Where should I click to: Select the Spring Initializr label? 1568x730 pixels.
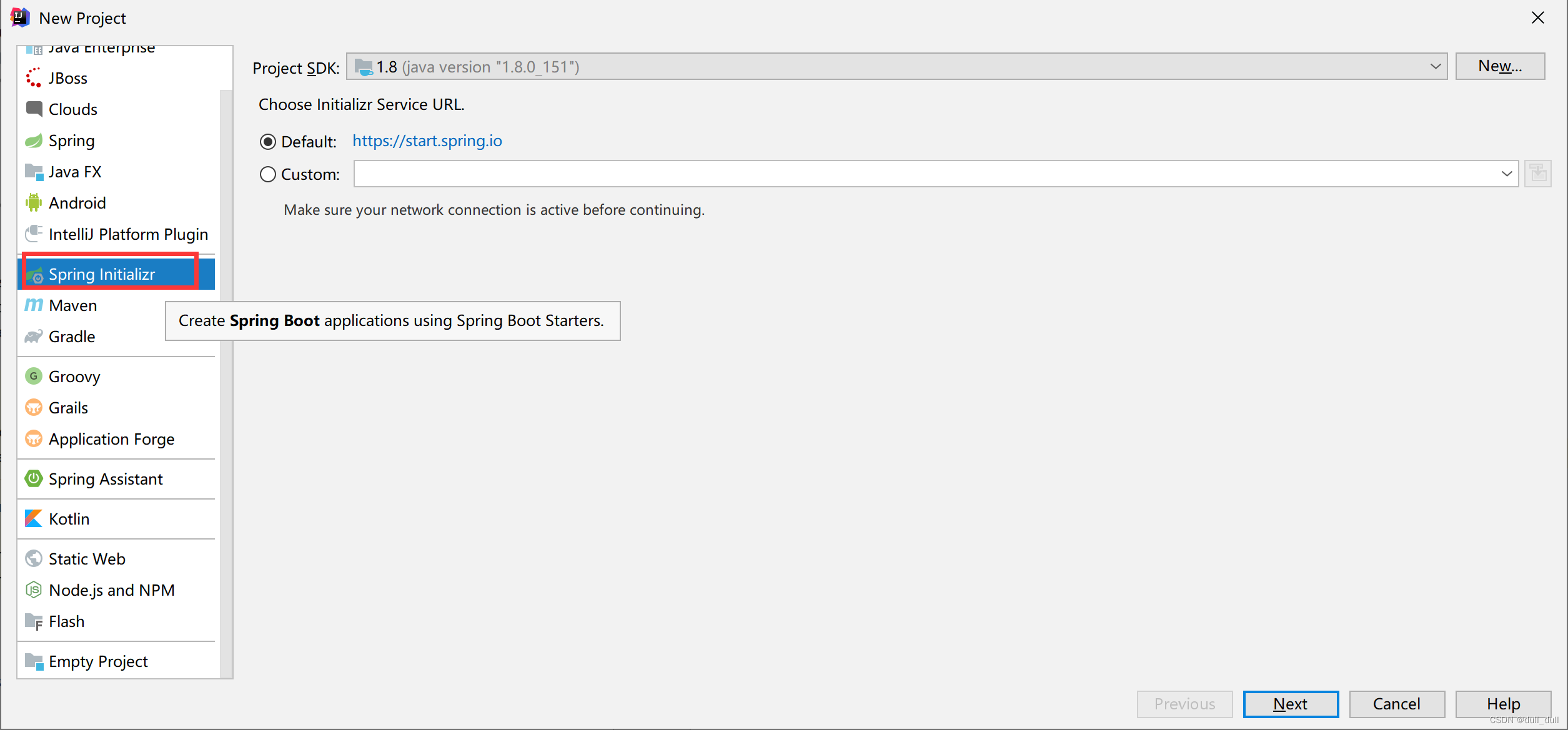102,274
